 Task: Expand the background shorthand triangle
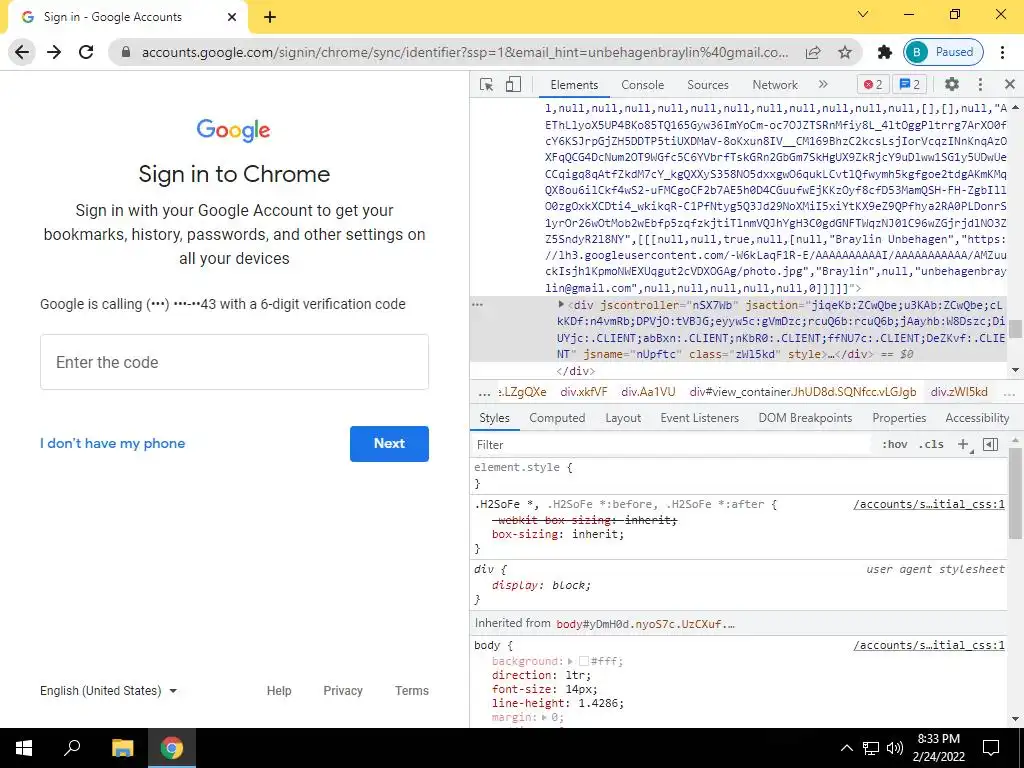(571, 662)
